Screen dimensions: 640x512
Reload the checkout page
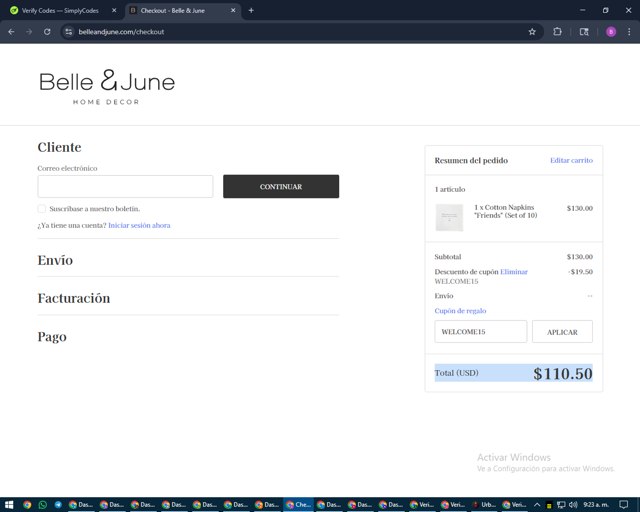point(47,32)
